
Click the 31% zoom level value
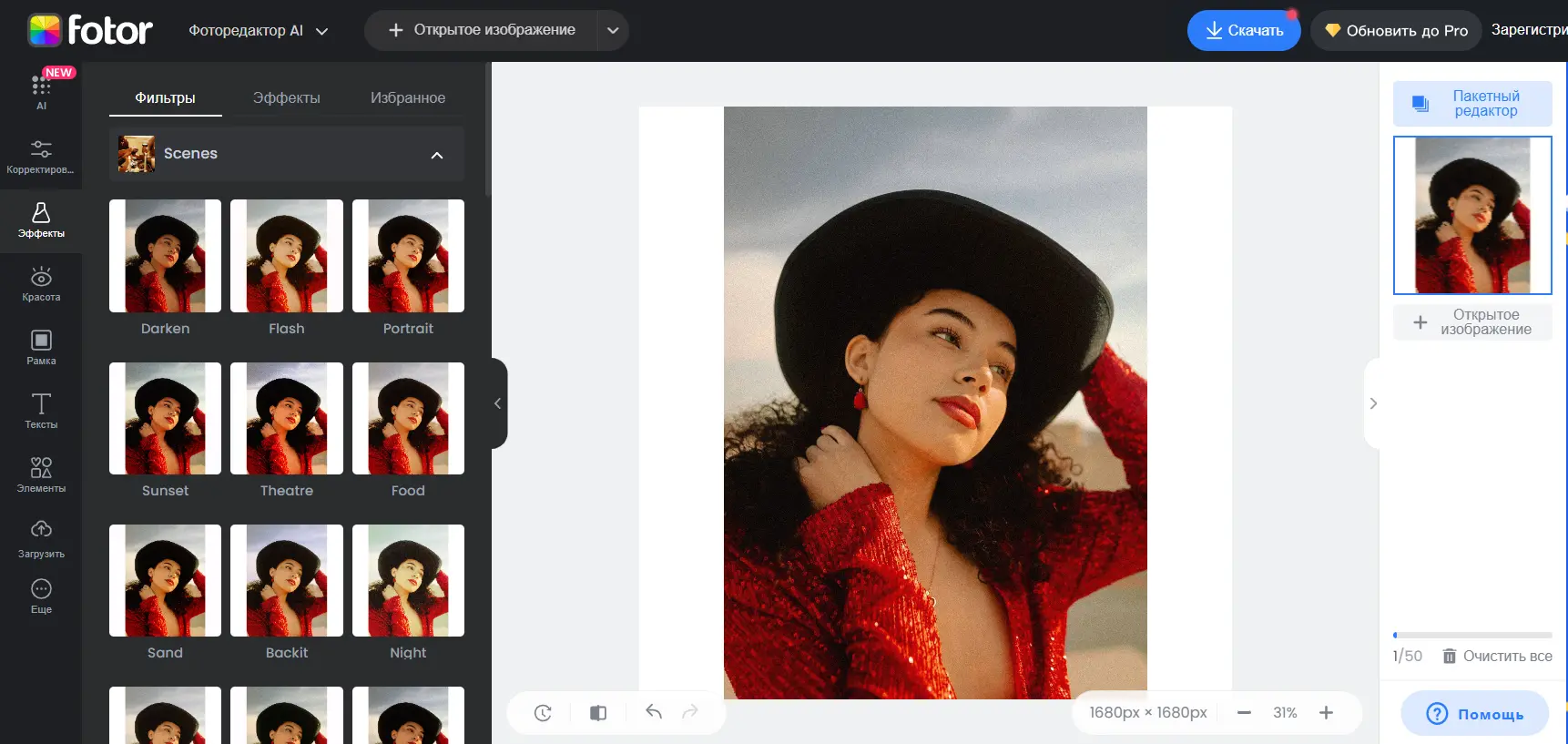point(1285,713)
